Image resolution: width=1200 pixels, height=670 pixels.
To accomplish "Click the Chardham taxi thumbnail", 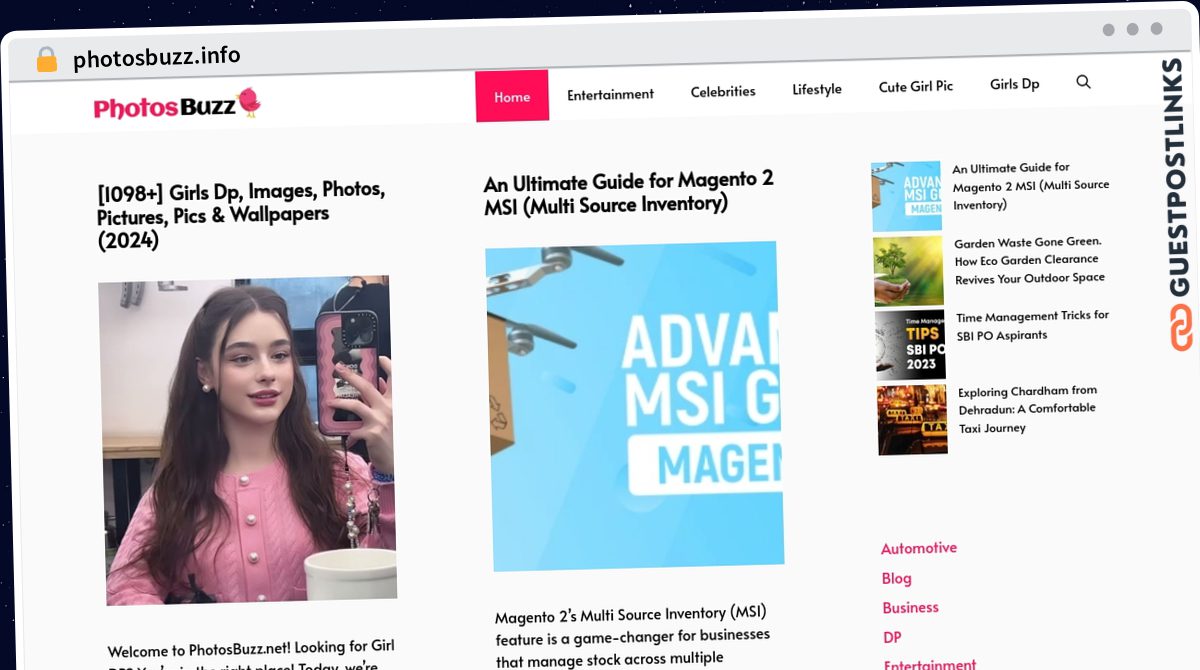I will 913,420.
